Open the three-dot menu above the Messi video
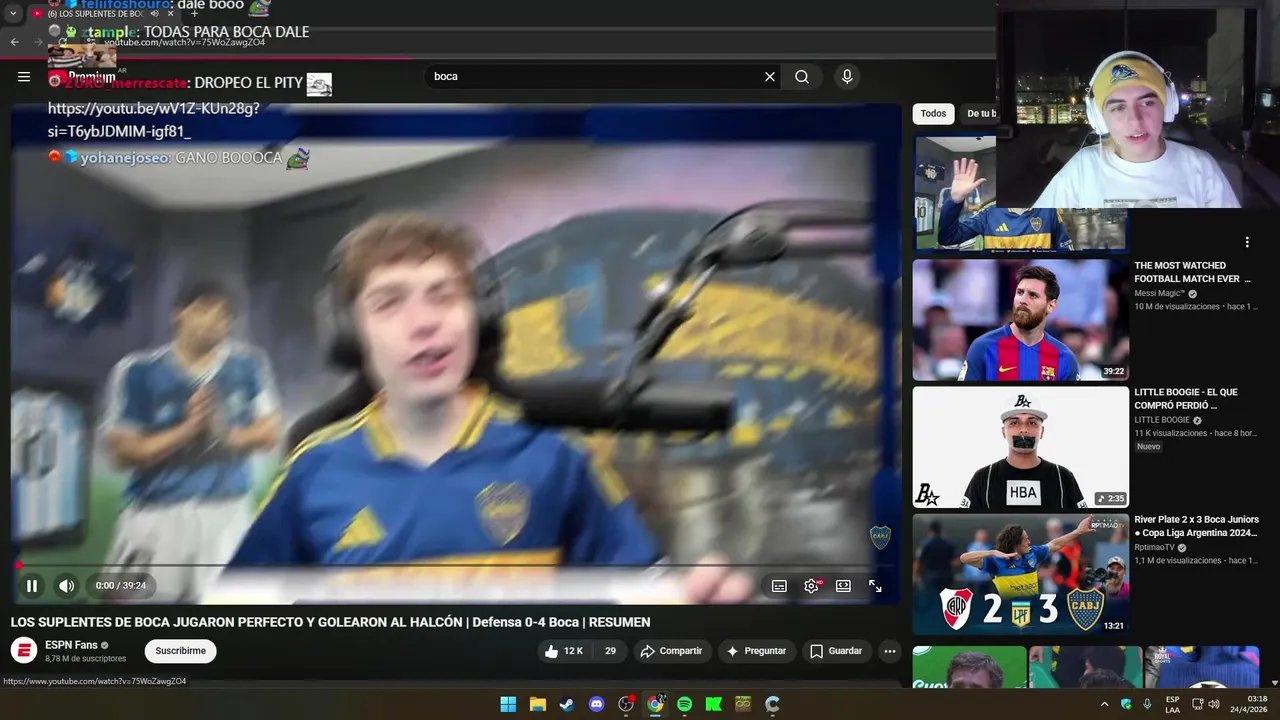 pyautogui.click(x=1247, y=242)
